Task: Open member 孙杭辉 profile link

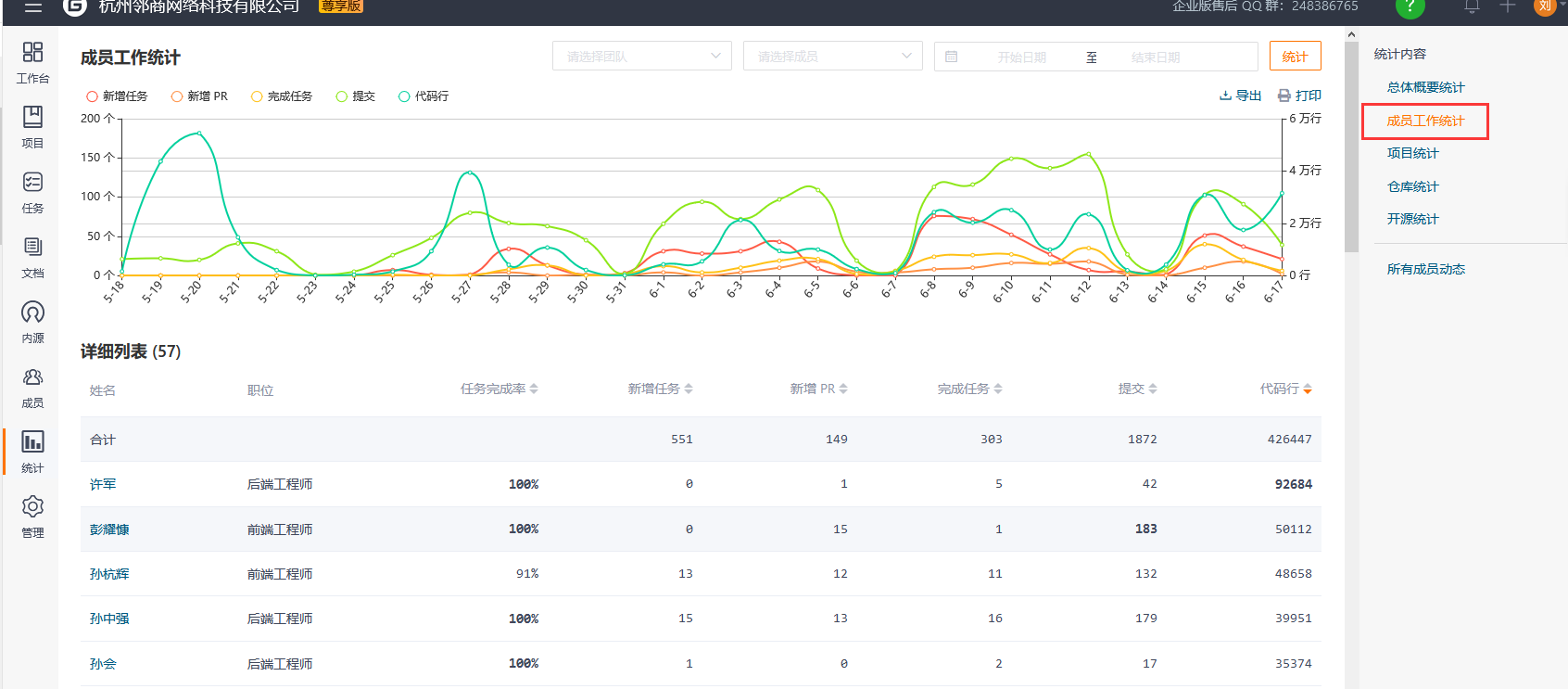Action: [109, 574]
